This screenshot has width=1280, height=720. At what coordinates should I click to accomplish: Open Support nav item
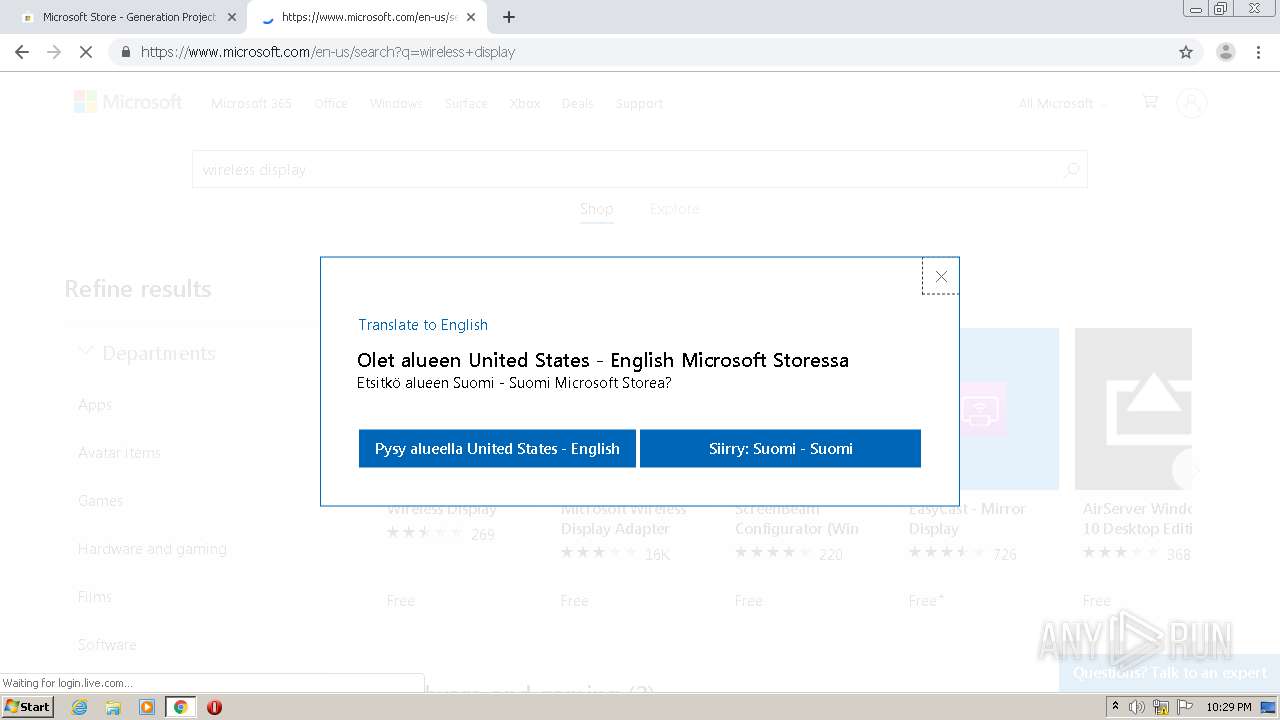pyautogui.click(x=639, y=103)
